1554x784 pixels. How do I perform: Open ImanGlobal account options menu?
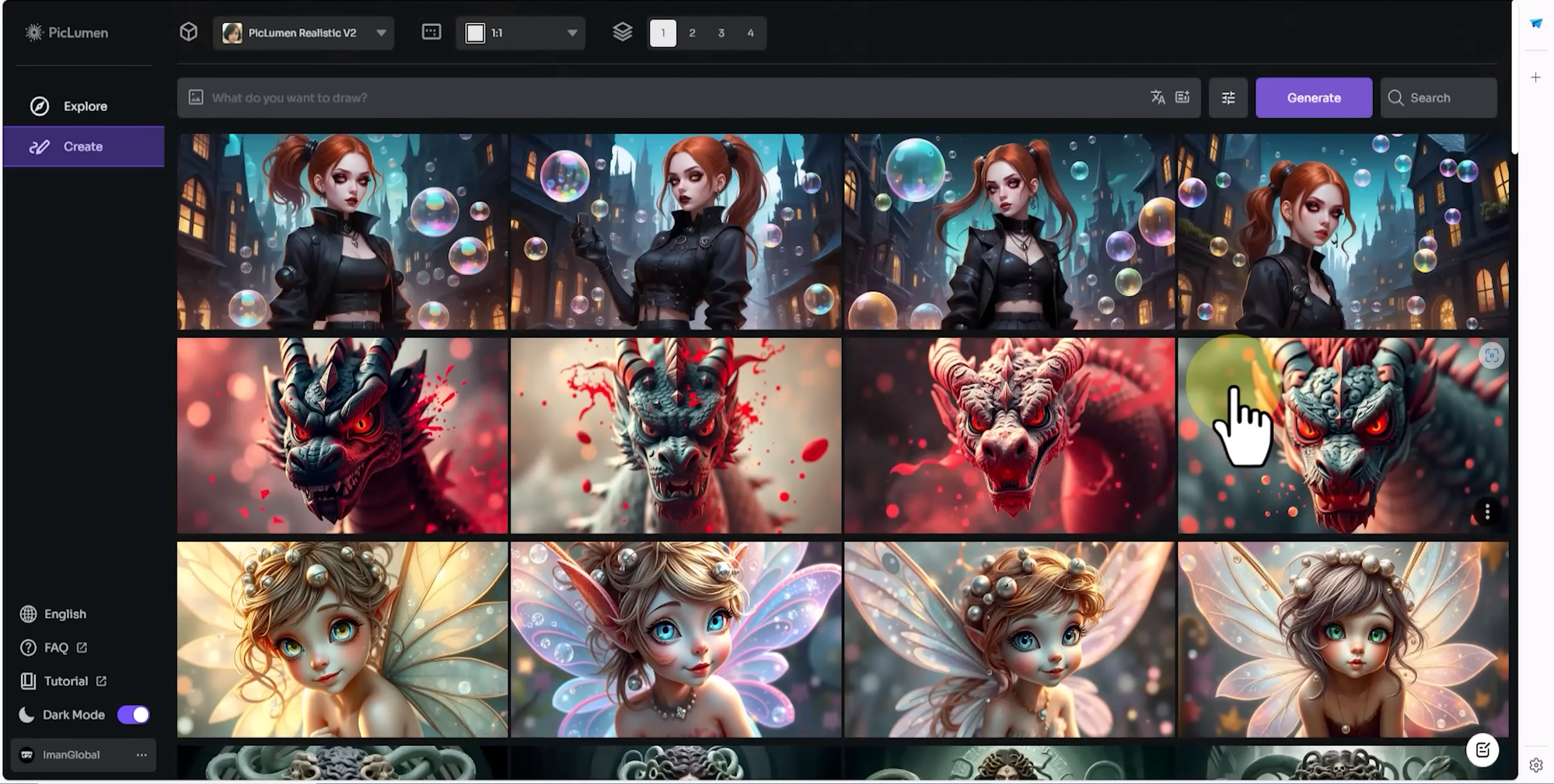141,754
